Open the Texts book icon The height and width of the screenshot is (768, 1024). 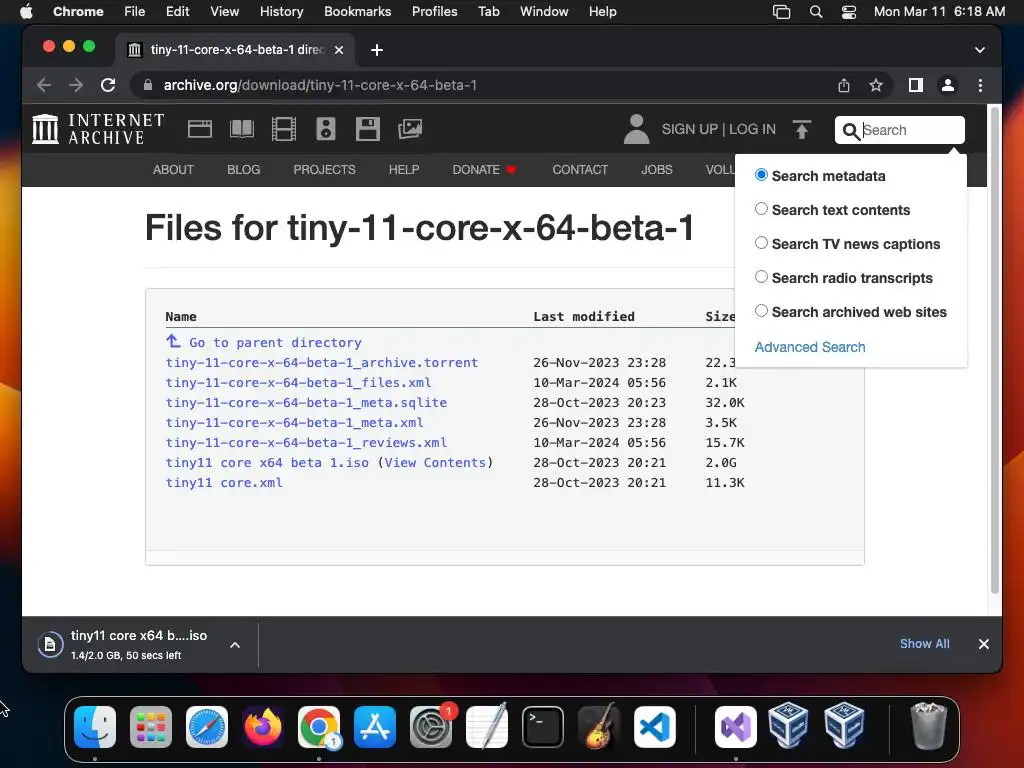242,129
